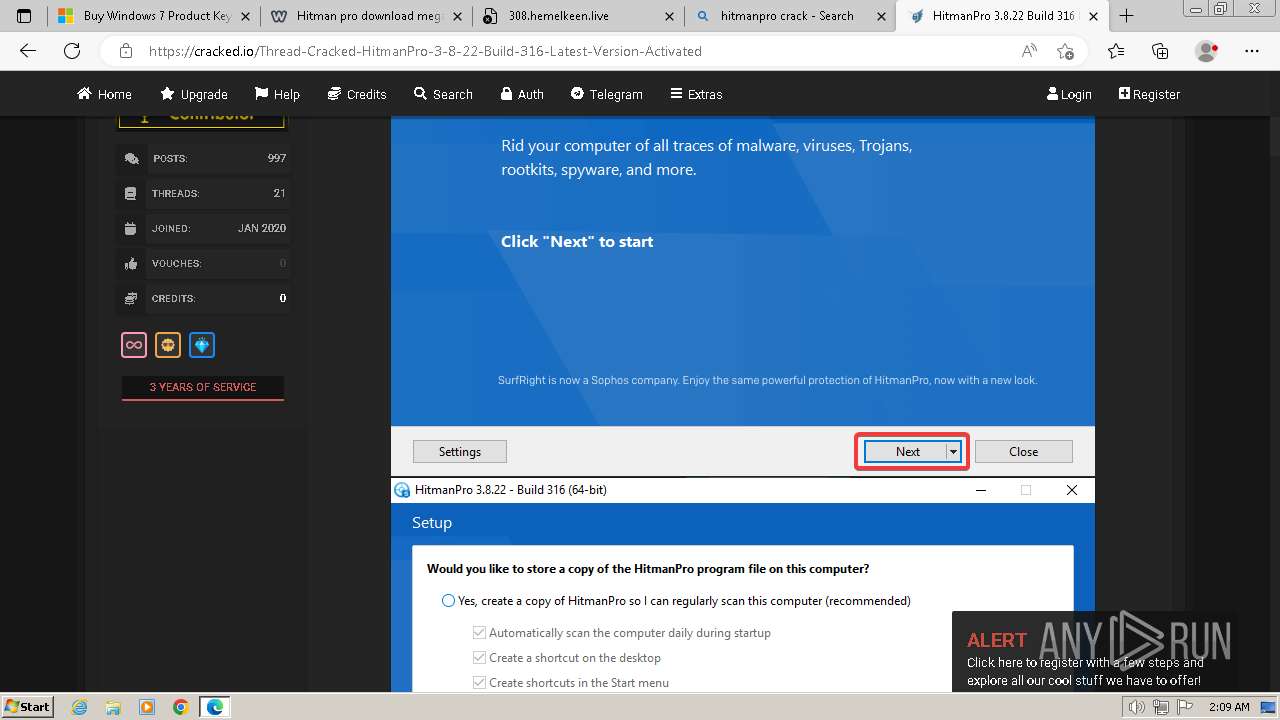Image resolution: width=1280 pixels, height=720 pixels.
Task: Open the dropdown arrow beside Next
Action: click(x=953, y=452)
